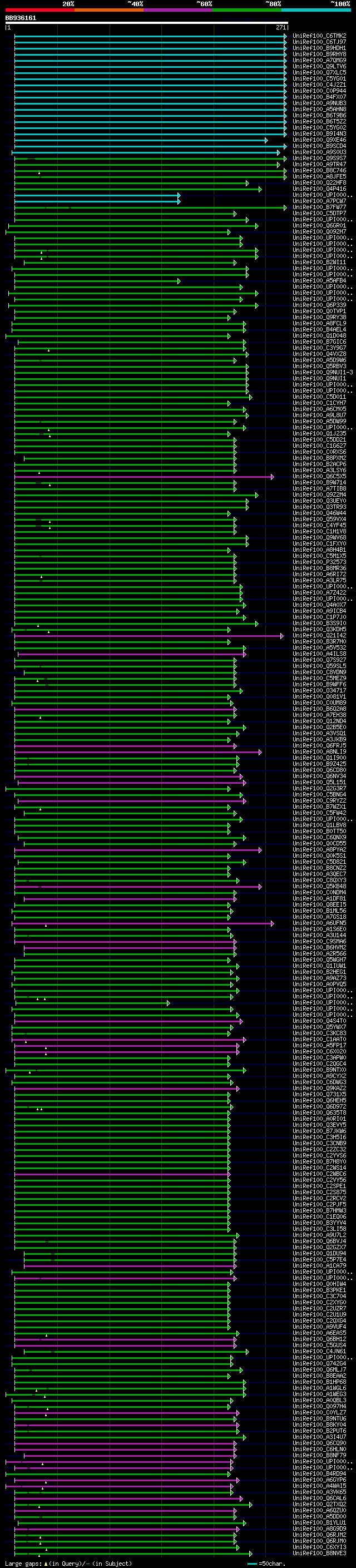
Task: Select the UniRef100_A9S0U3 label
Action: click(319, 152)
